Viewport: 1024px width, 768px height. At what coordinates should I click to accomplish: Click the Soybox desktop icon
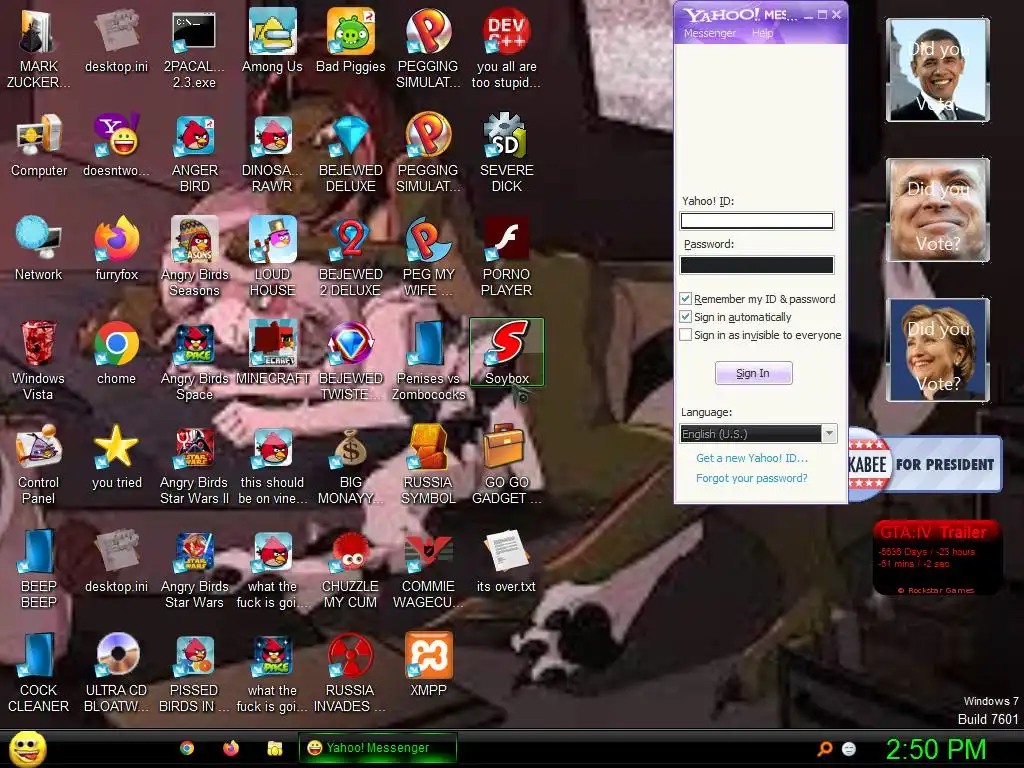pyautogui.click(x=507, y=353)
